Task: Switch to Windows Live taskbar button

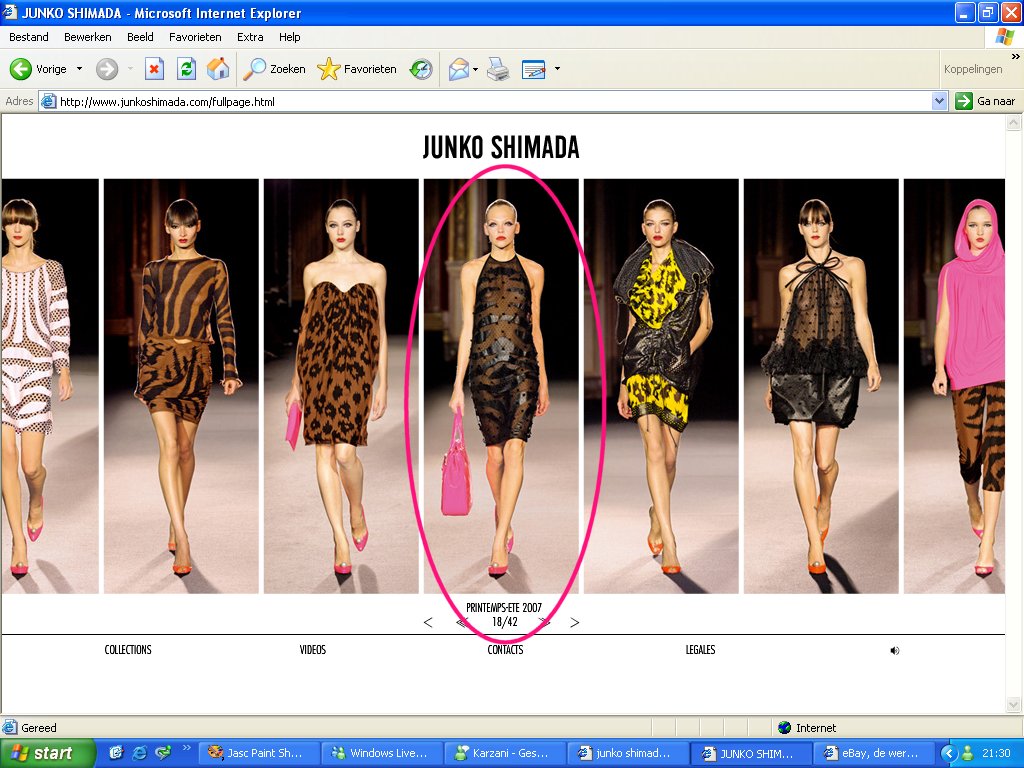Action: point(383,753)
